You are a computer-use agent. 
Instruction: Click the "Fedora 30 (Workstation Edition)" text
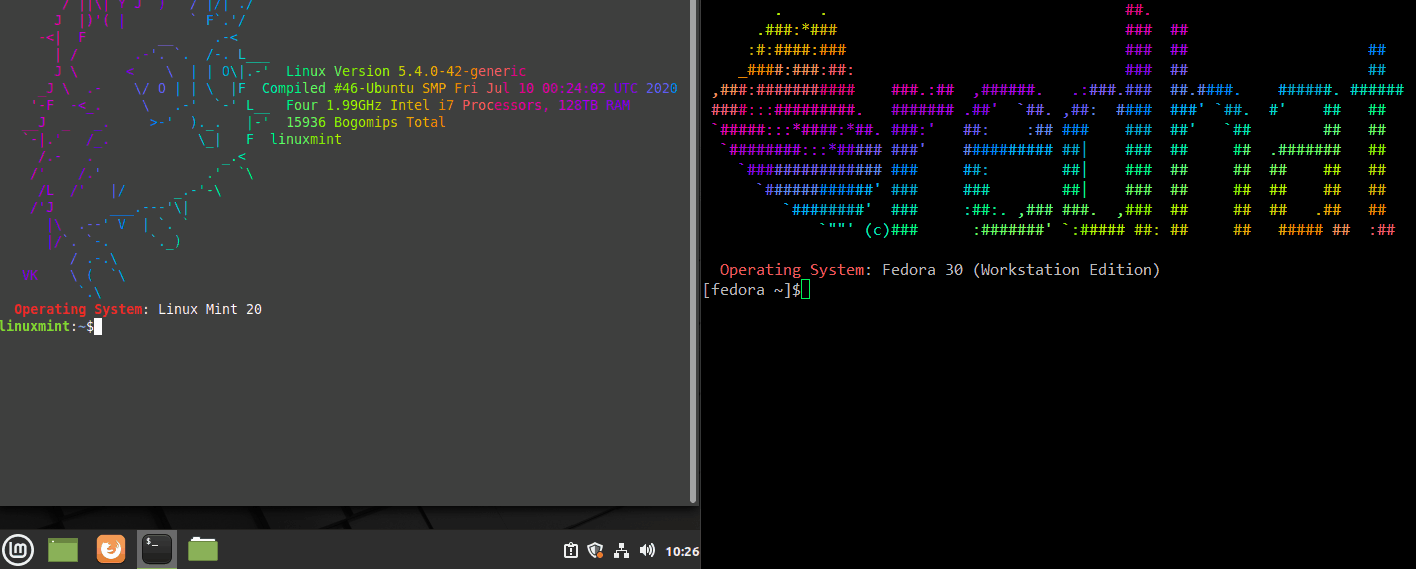tap(1020, 270)
